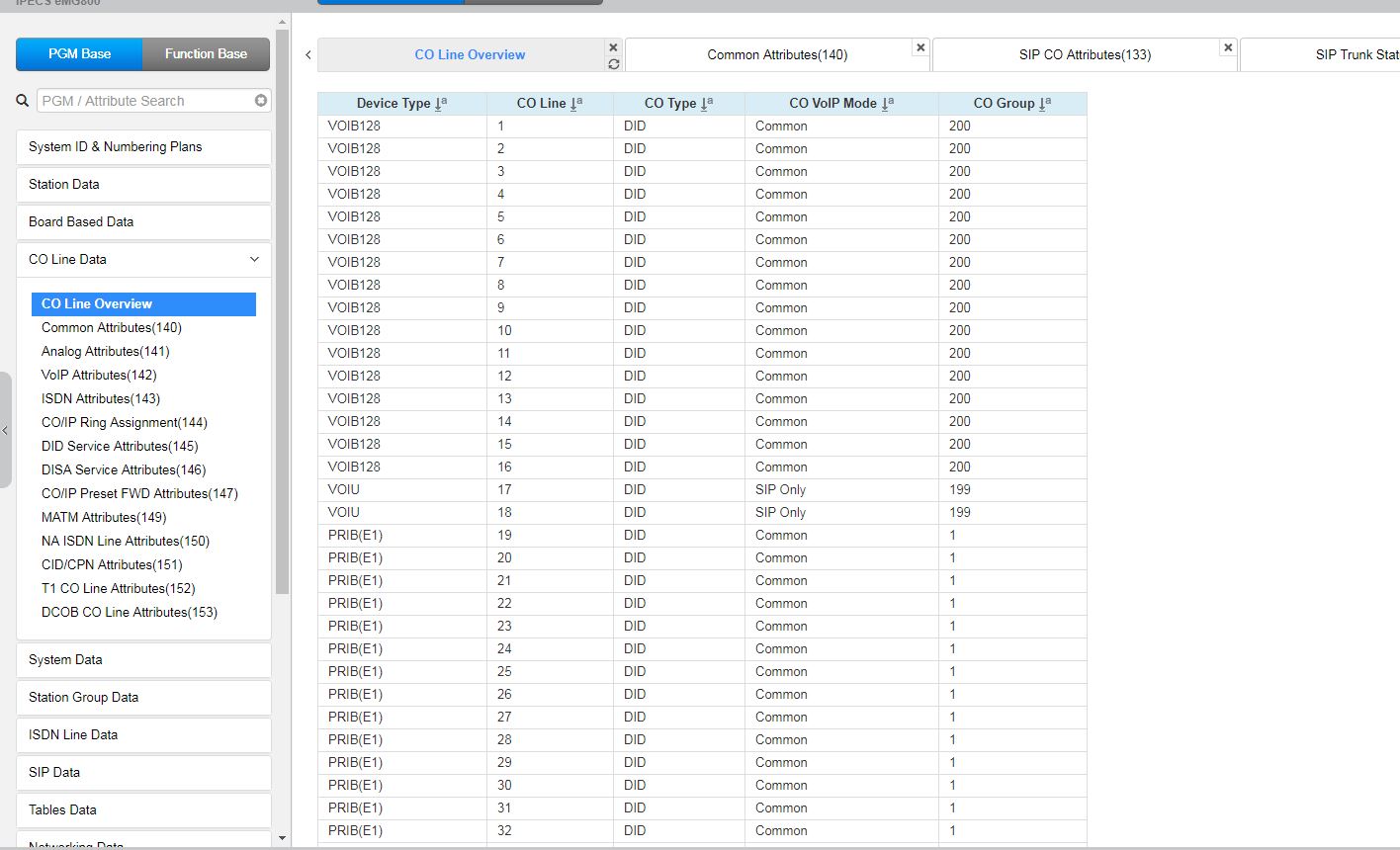
Task: Sort by Device Type column icon
Action: pos(441,103)
